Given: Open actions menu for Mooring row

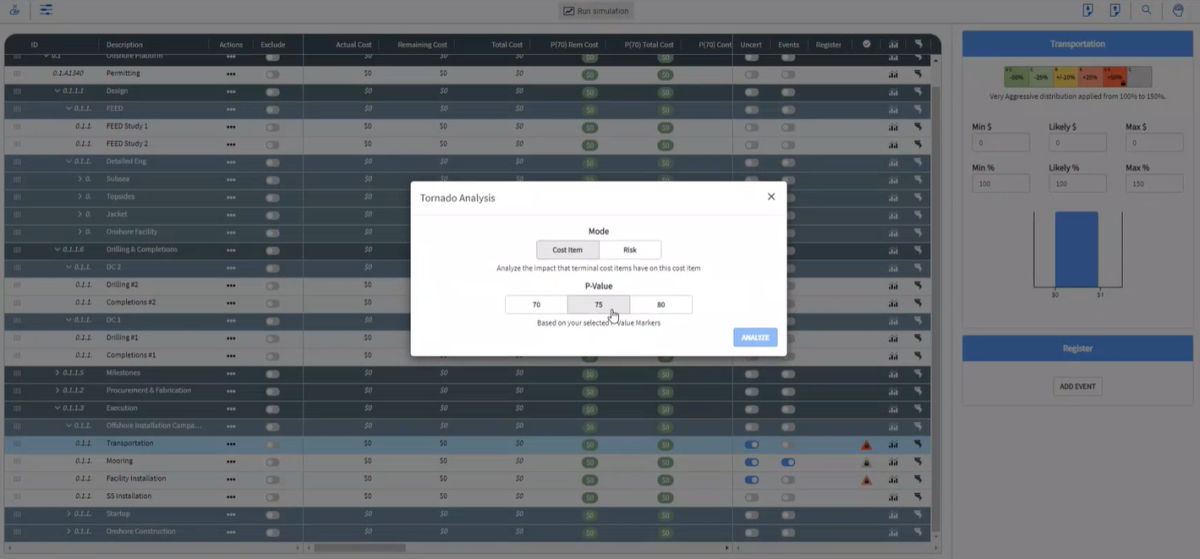Looking at the screenshot, I should pos(231,462).
